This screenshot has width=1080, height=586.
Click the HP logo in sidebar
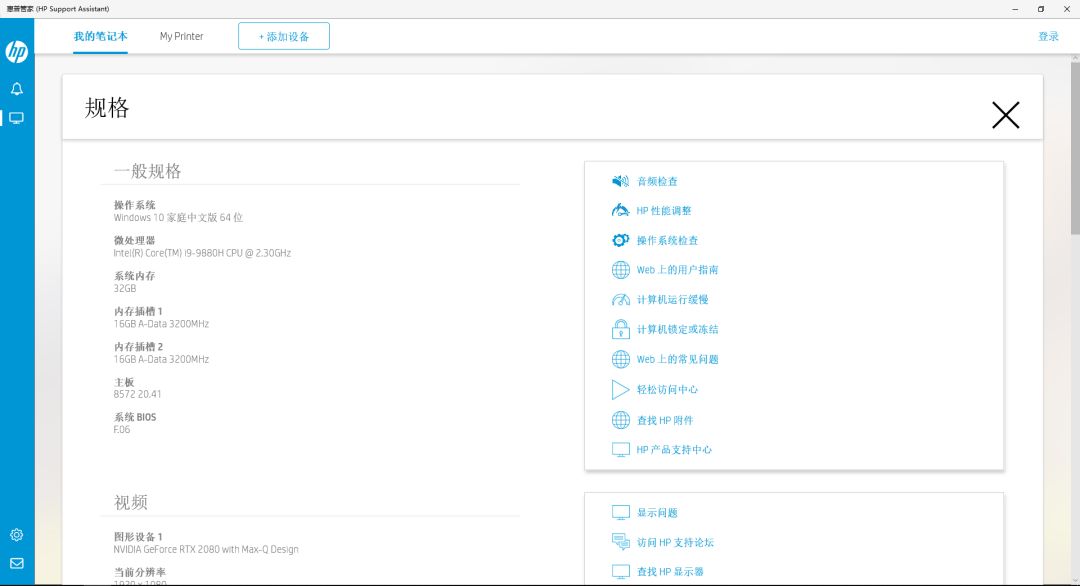[17, 52]
